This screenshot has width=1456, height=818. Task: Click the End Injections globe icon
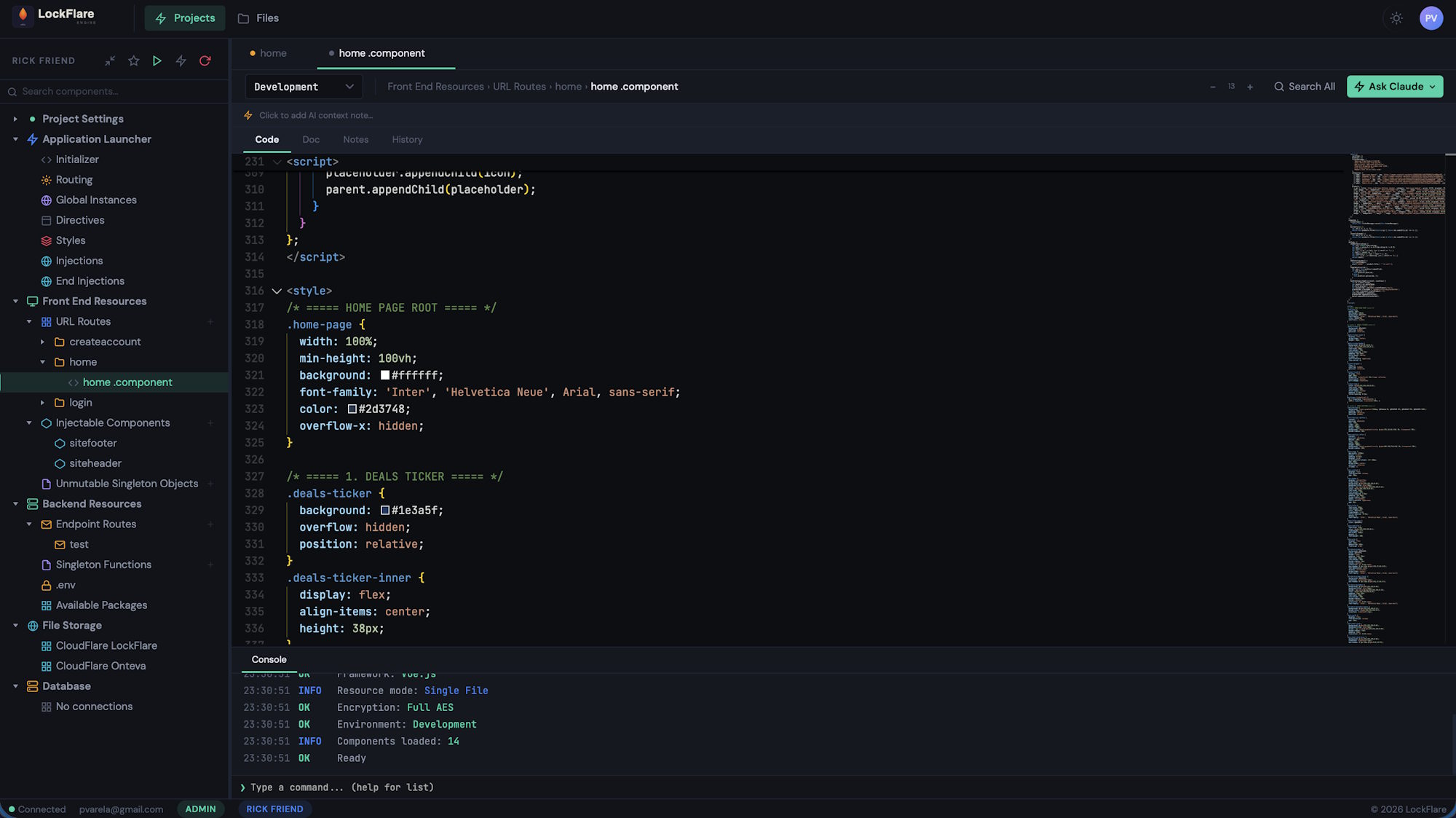point(46,281)
